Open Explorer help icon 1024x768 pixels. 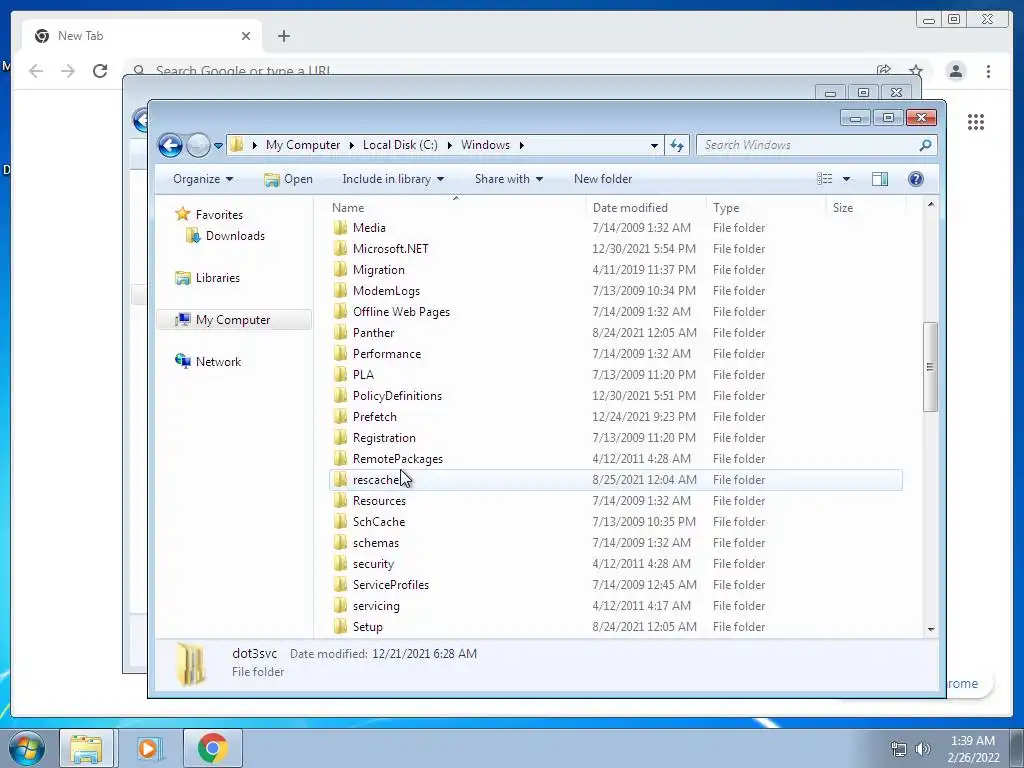[x=916, y=179]
